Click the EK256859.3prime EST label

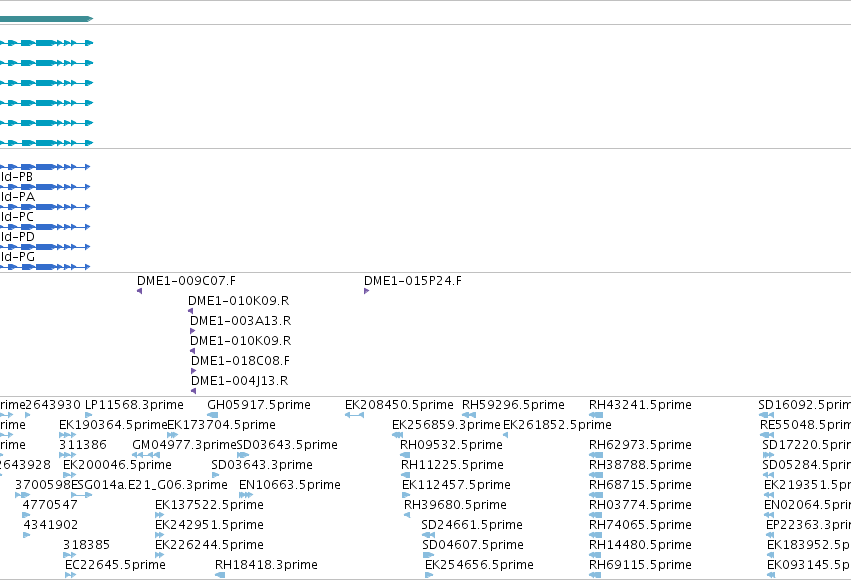[x=446, y=425]
